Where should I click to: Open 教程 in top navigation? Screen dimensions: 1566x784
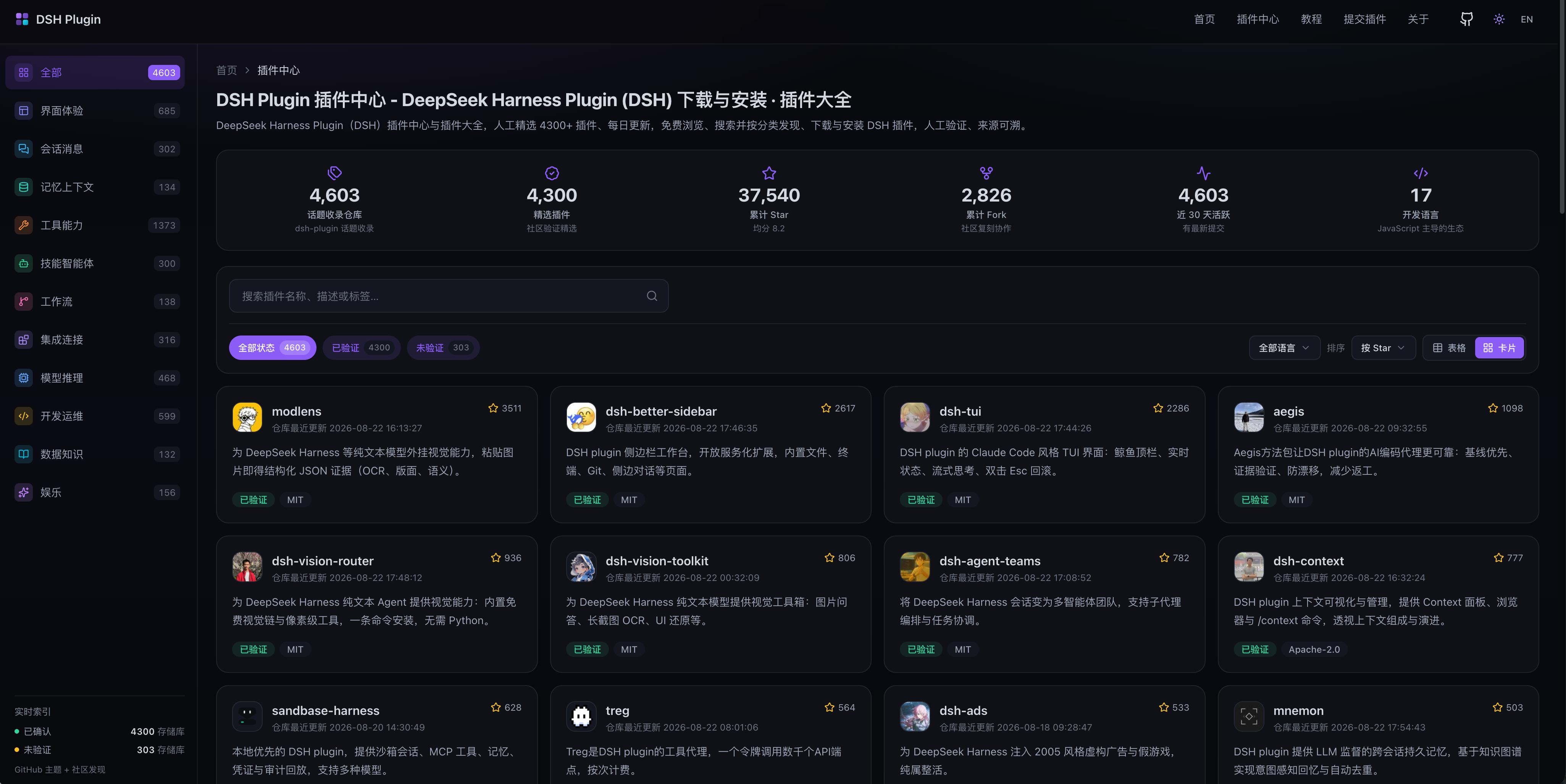(x=1311, y=19)
